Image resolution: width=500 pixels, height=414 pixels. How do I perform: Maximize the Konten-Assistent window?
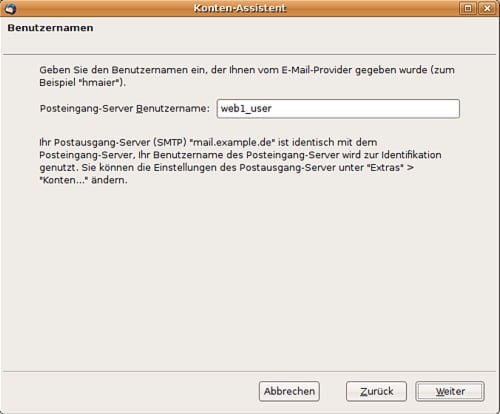point(468,8)
